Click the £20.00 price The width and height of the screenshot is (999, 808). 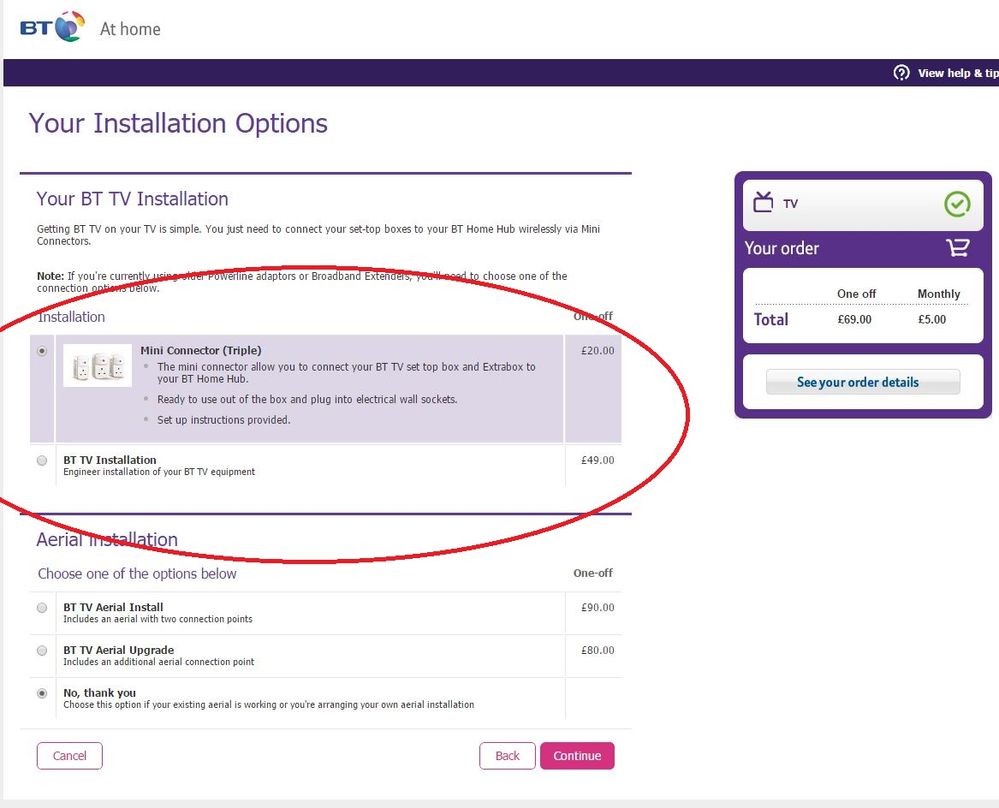[598, 350]
